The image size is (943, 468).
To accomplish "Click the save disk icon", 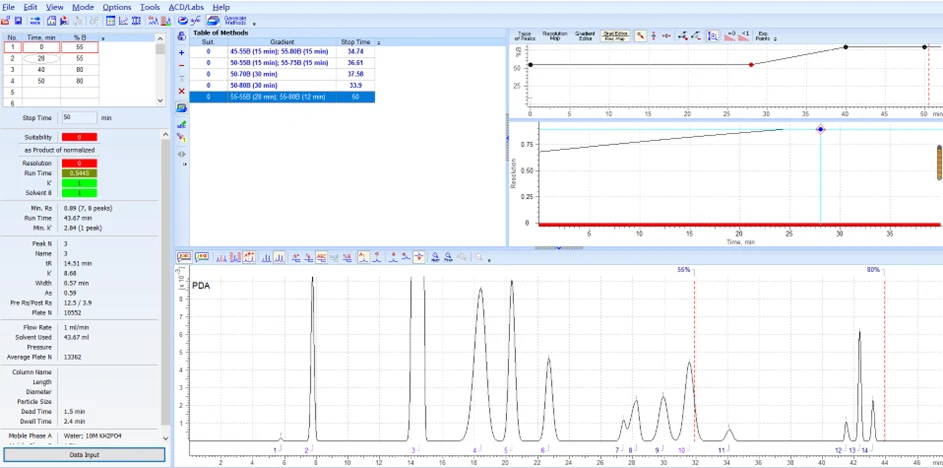I will [x=18, y=21].
